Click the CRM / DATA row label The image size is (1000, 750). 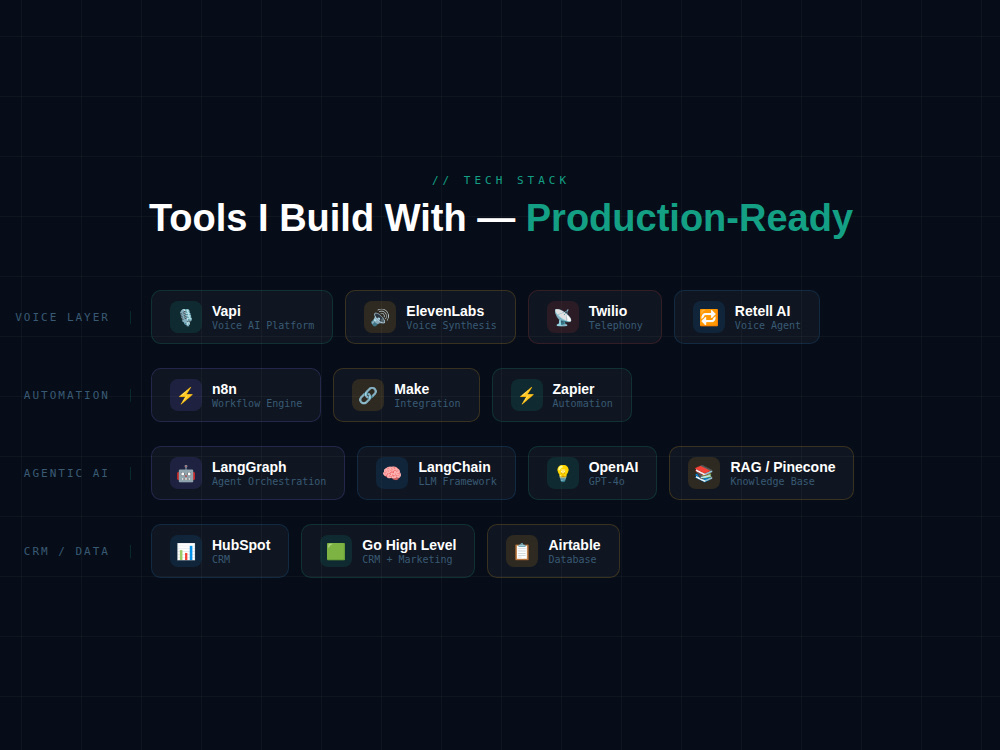[x=66, y=551]
